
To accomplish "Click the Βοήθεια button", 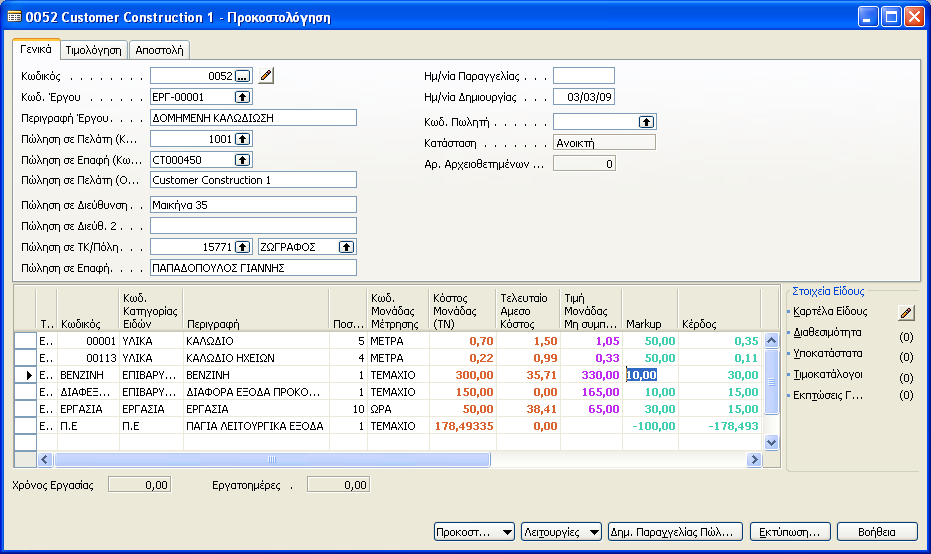I will (877, 532).
